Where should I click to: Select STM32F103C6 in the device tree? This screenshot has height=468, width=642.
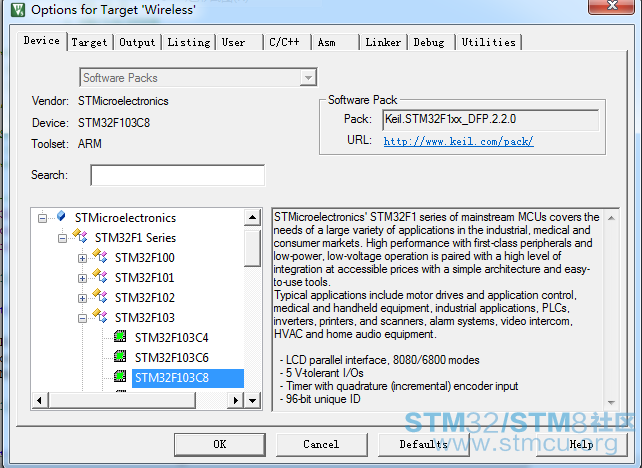tap(172, 358)
